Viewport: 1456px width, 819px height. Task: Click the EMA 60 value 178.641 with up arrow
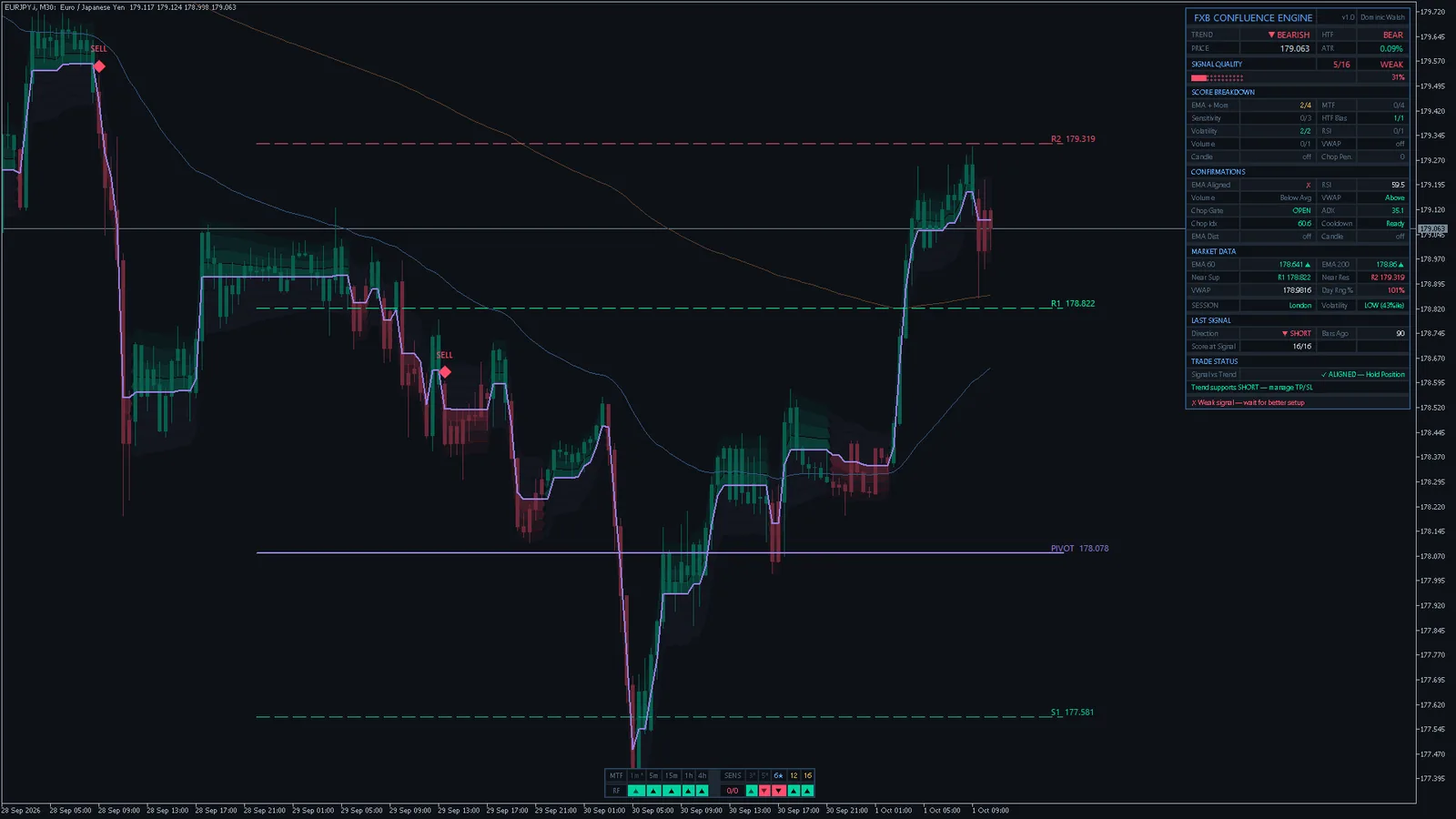(1295, 265)
